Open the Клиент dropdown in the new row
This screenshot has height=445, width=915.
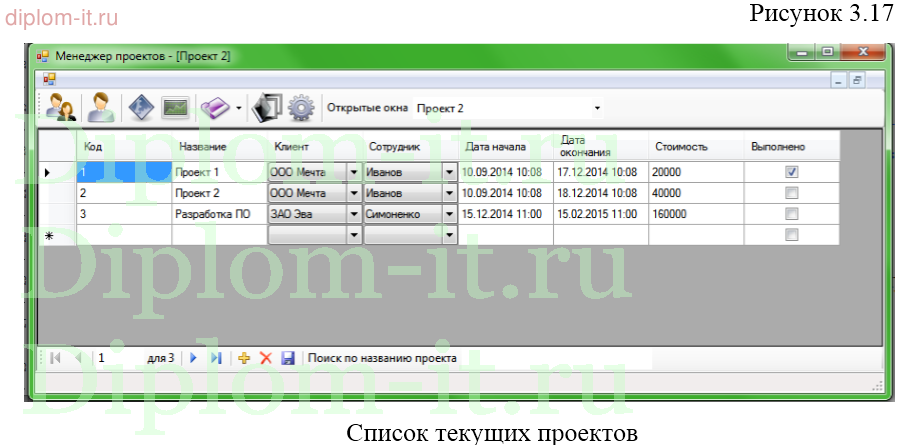click(354, 235)
